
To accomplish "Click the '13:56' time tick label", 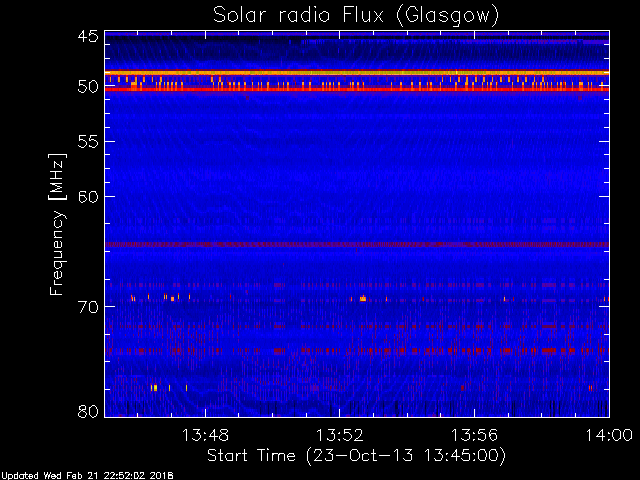I will click(474, 435).
